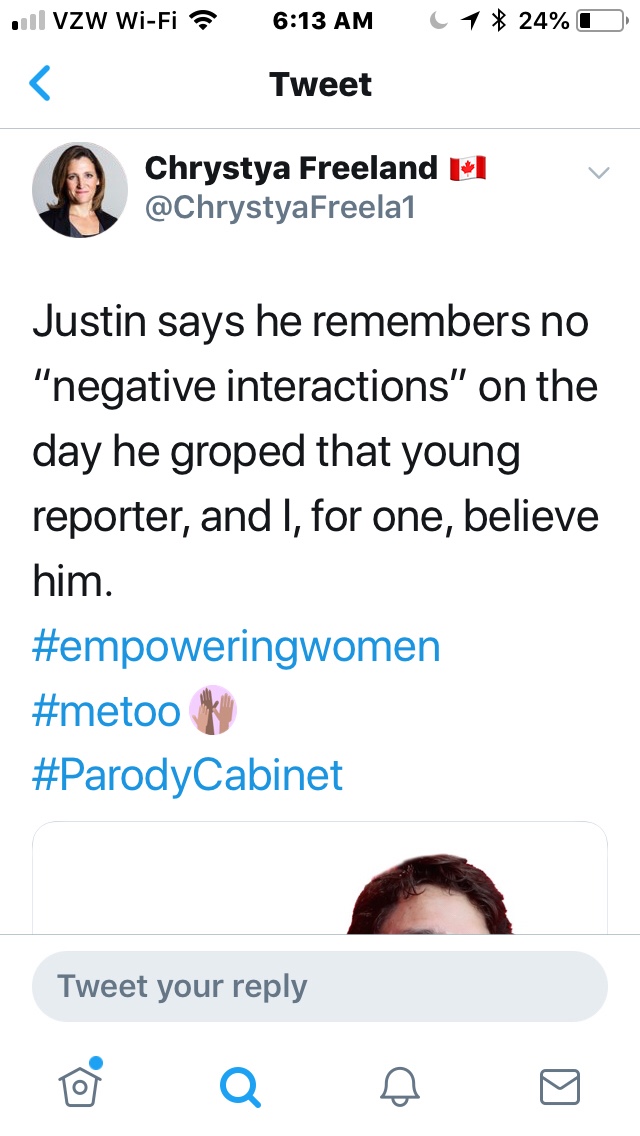Tap the 6:13 AM clock

[x=321, y=21]
